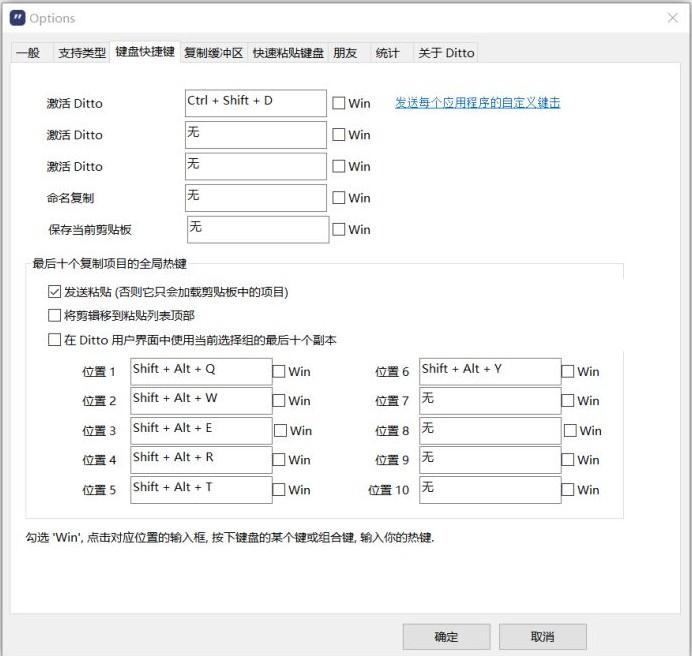Screen dimensions: 692x656
Task: Check Win box for 位置 8
Action: (x=570, y=430)
